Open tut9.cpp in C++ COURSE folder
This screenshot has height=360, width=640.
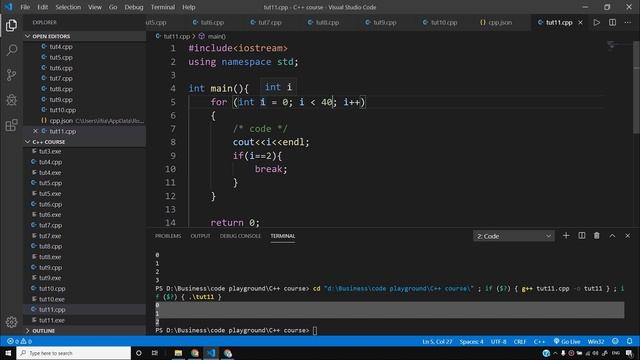[x=50, y=267]
